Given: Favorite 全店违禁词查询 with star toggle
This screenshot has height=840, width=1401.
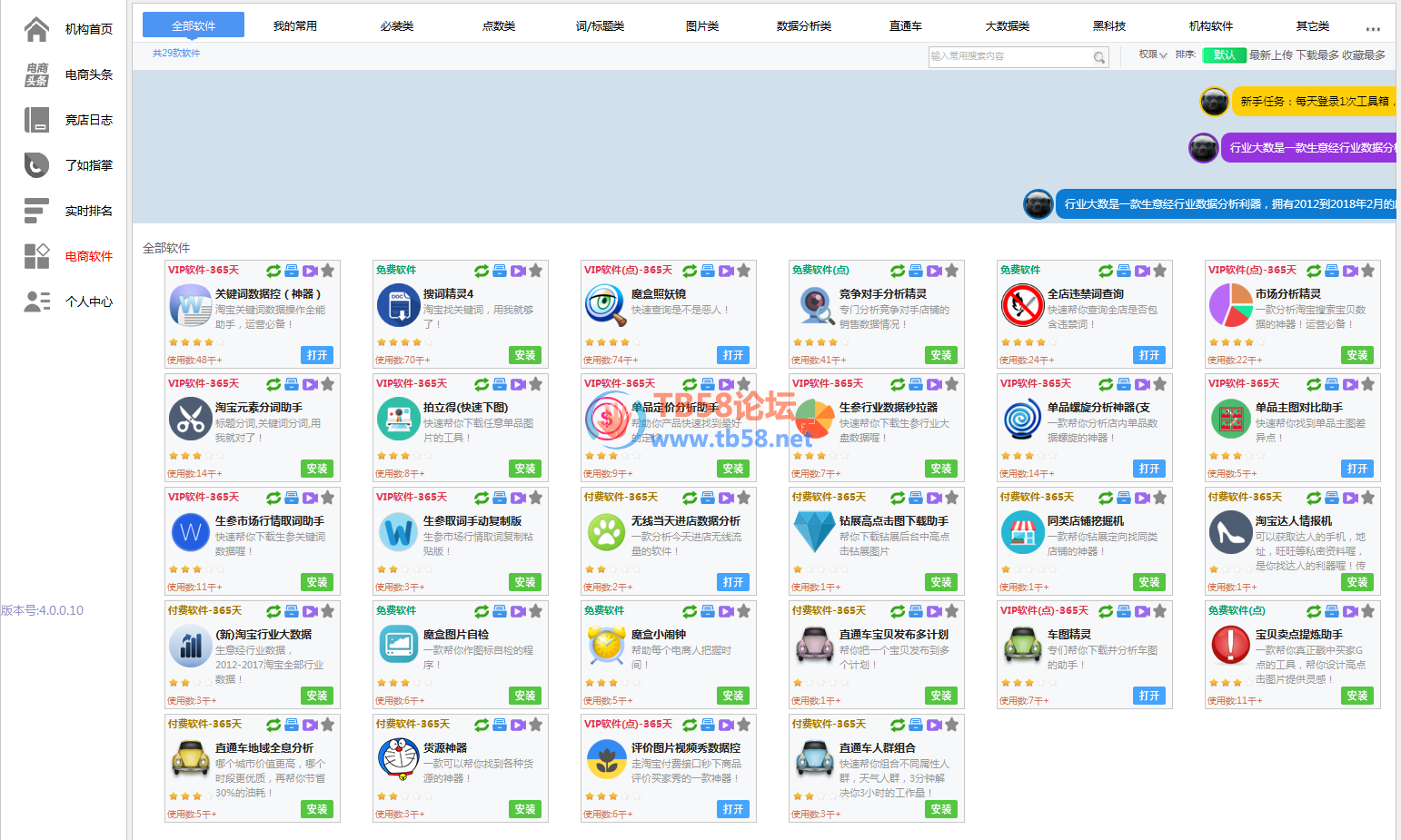Looking at the screenshot, I should pyautogui.click(x=1160, y=271).
